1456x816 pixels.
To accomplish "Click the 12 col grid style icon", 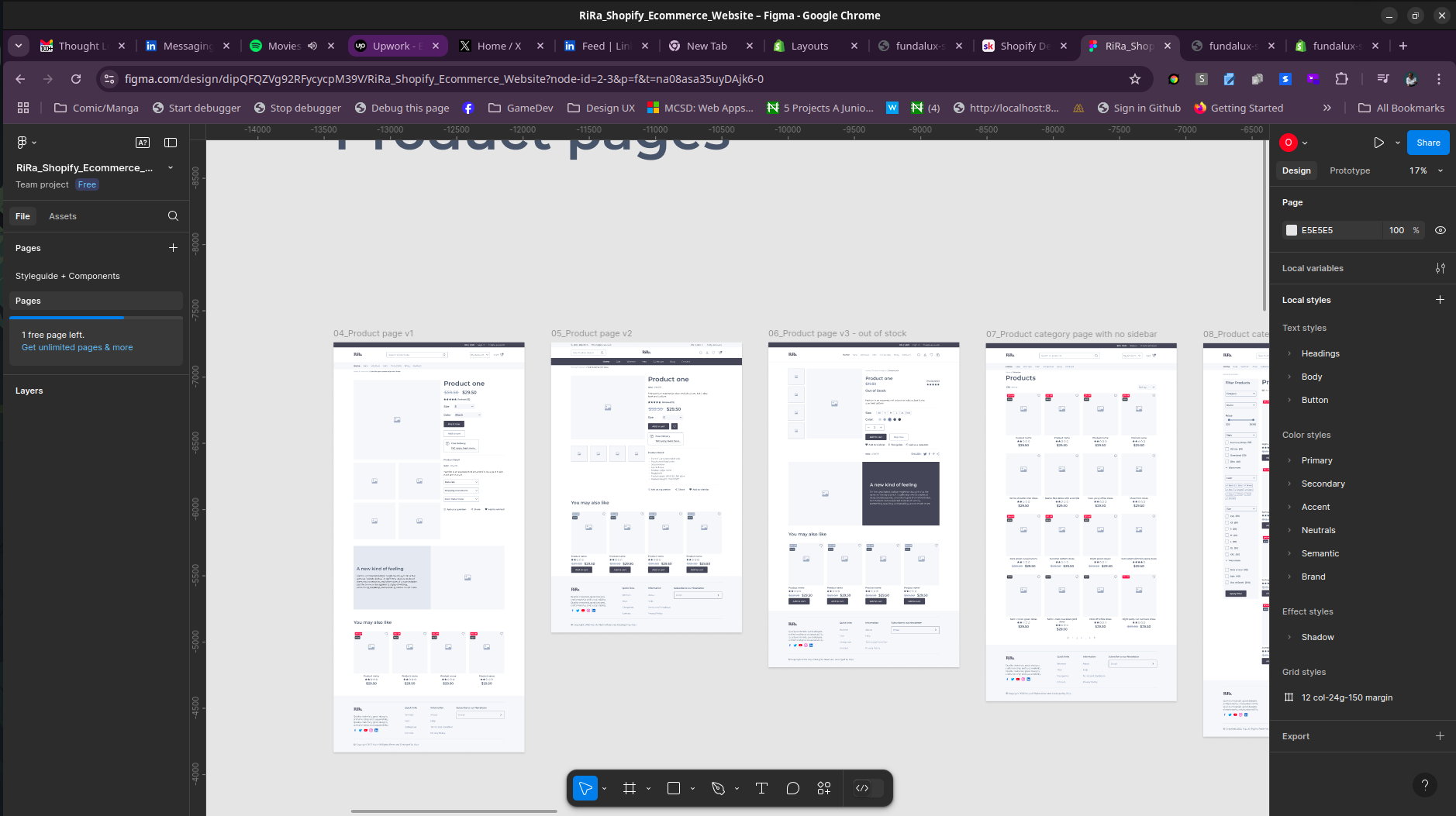I will click(x=1289, y=697).
